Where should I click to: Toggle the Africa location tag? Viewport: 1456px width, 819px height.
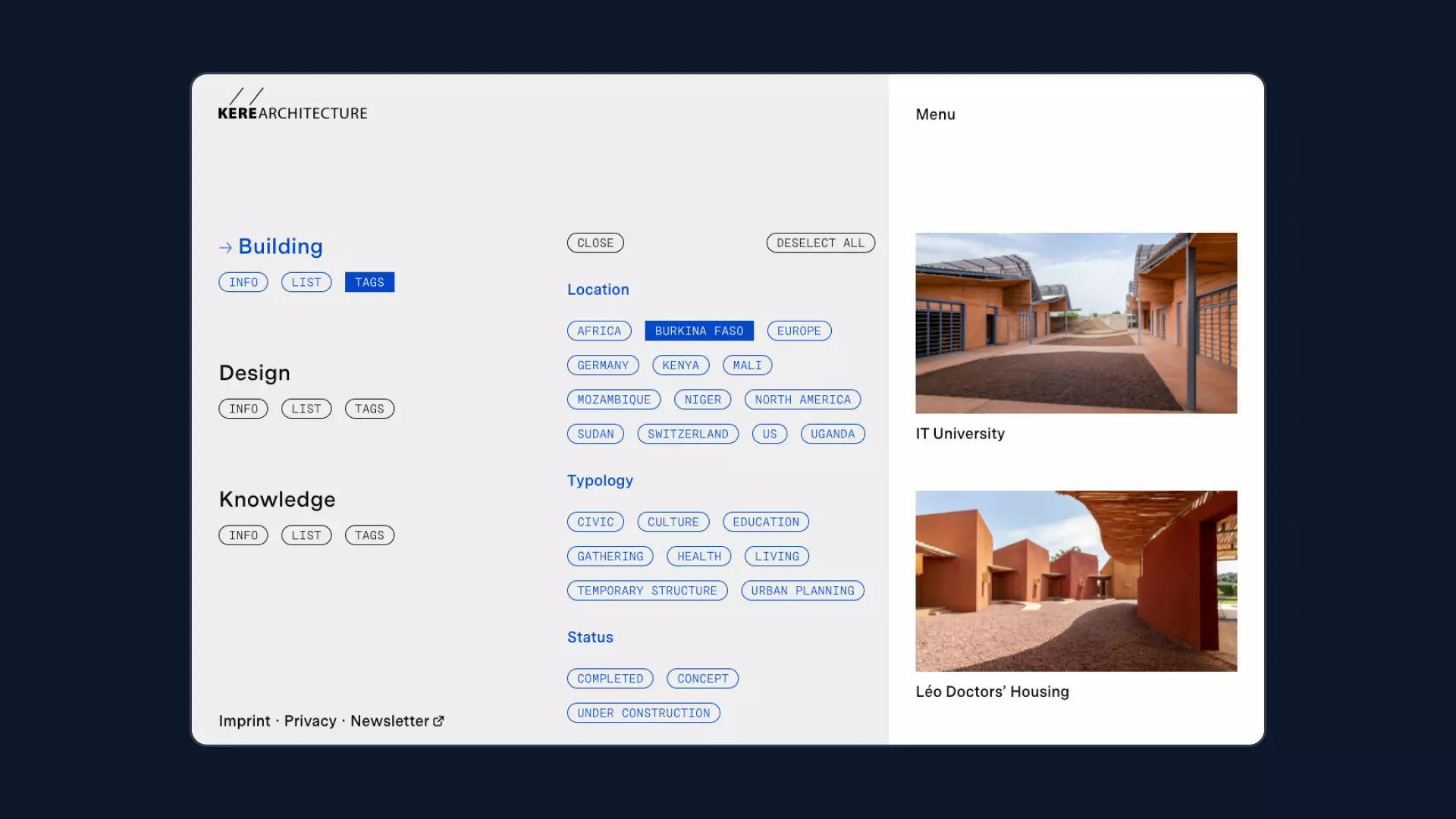(x=598, y=331)
